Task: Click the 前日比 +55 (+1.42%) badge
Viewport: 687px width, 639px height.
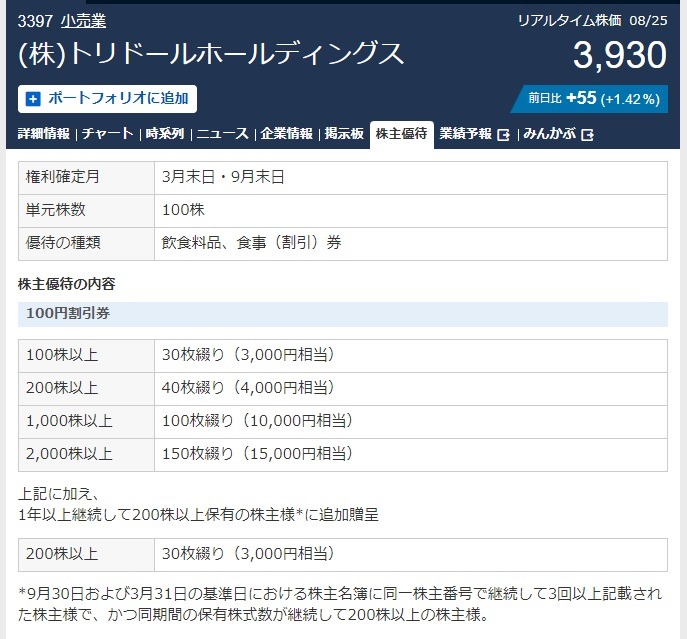Action: coord(590,99)
